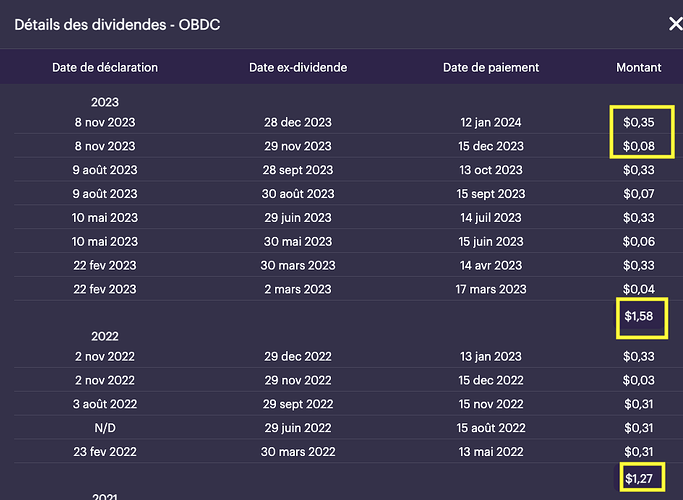Click ex-dividend date 29 nov 2023

pyautogui.click(x=298, y=146)
